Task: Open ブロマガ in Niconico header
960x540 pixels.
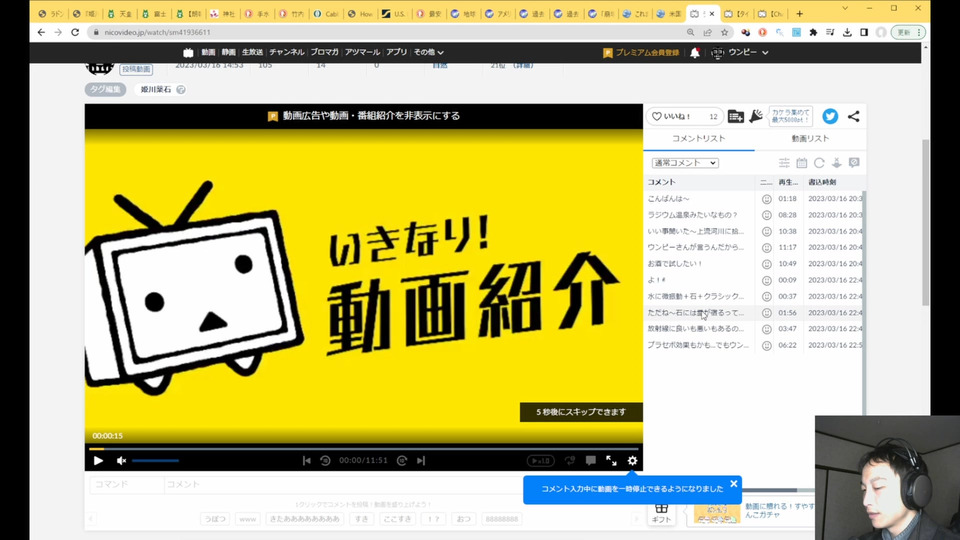Action: [324, 52]
